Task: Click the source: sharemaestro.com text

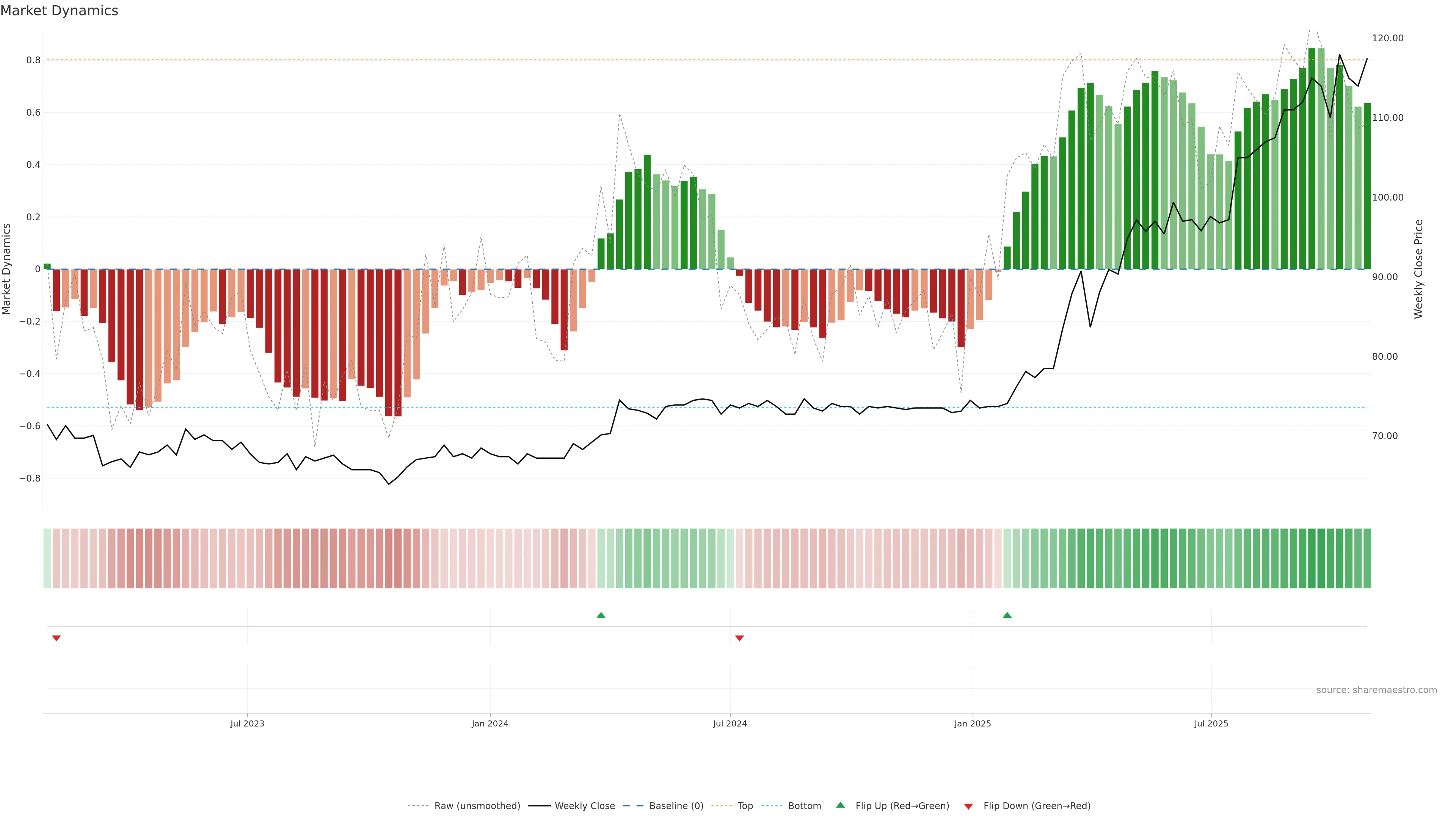Action: [x=1376, y=690]
